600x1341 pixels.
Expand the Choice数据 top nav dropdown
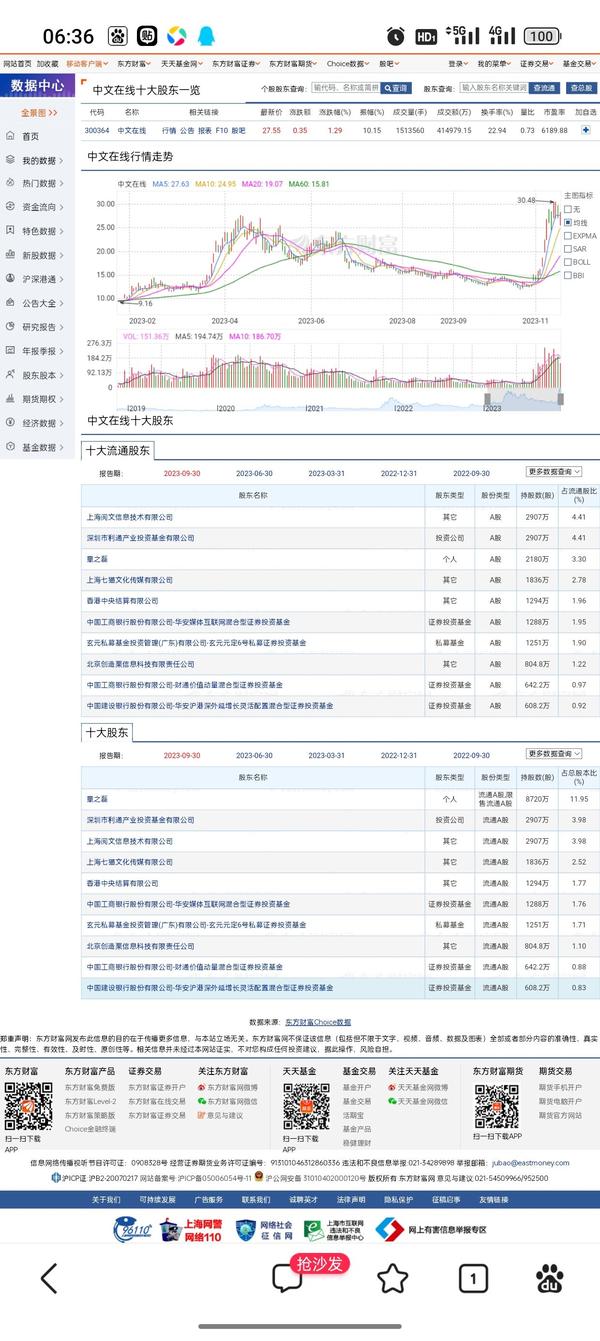click(347, 63)
